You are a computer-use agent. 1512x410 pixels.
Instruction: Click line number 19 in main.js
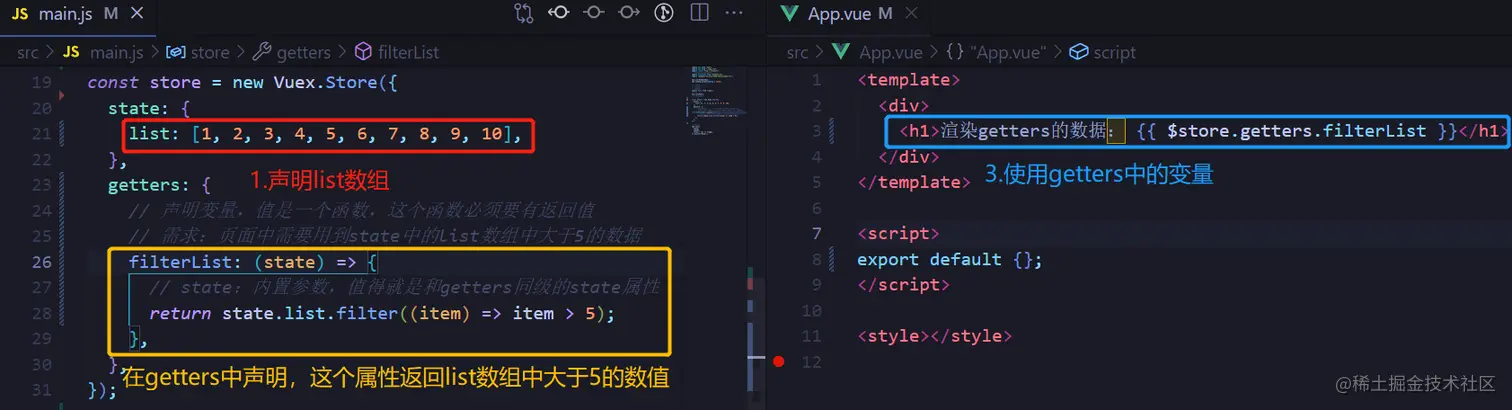click(41, 82)
